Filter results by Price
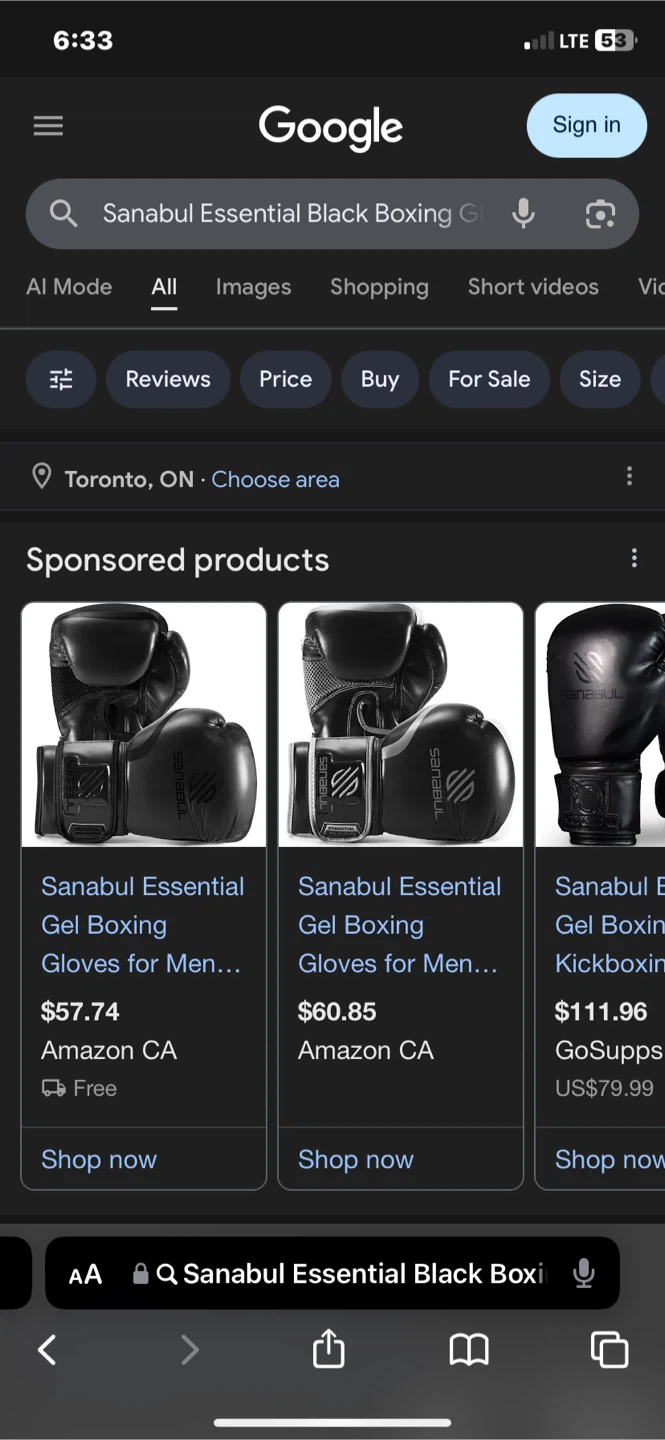Viewport: 665px width, 1440px height. 285,379
